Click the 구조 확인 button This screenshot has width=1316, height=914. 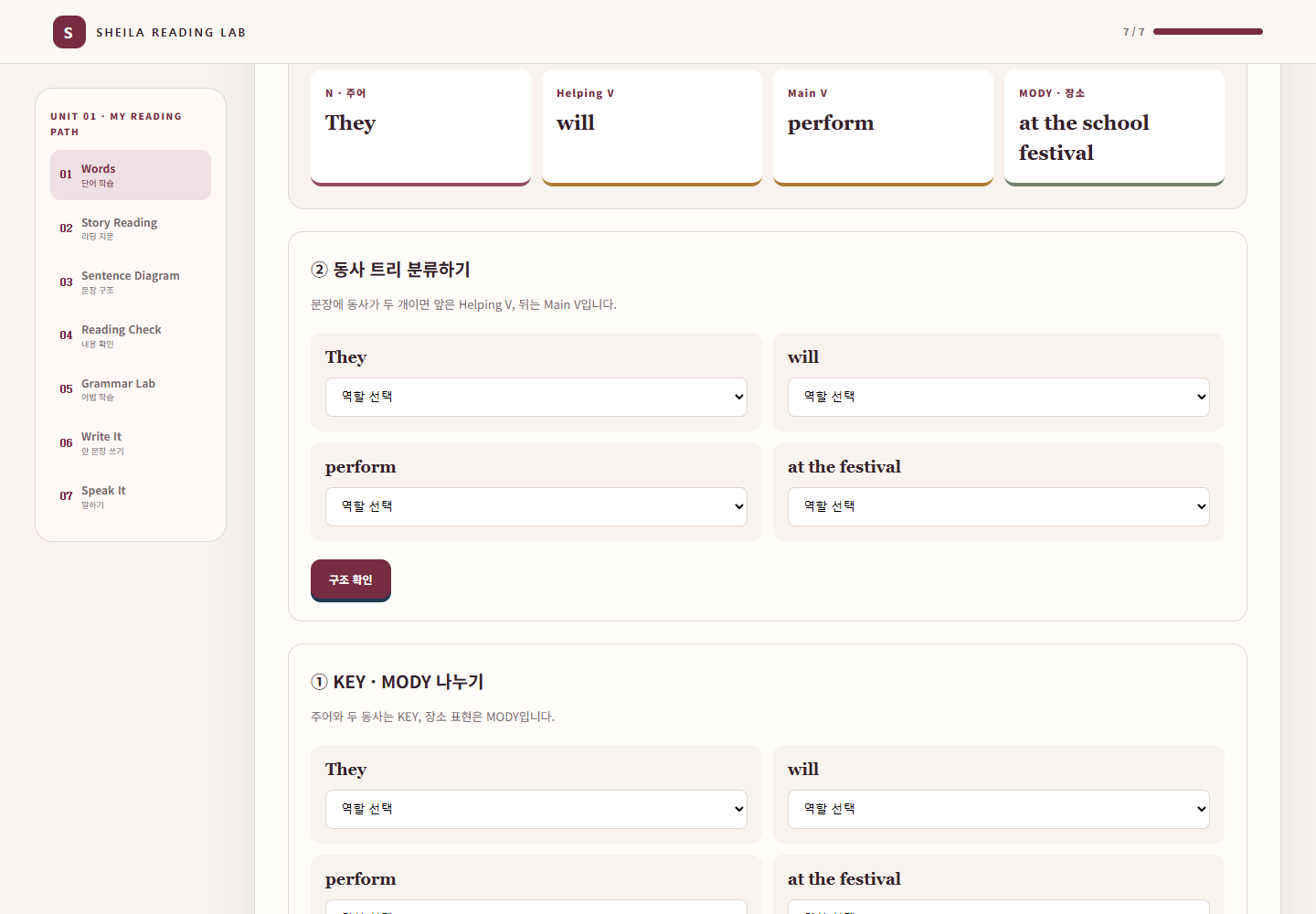pyautogui.click(x=351, y=580)
